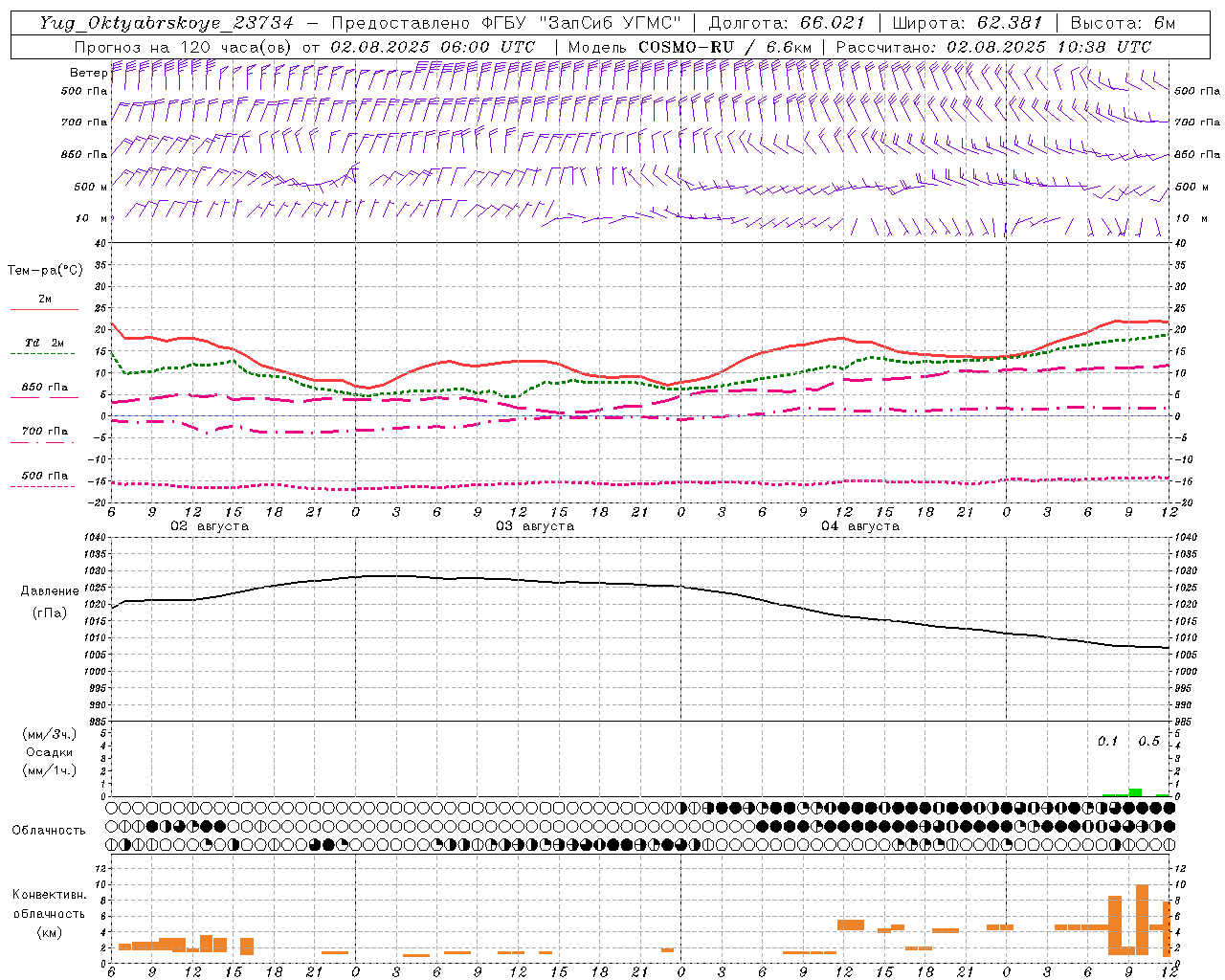Click the (мм/1ч.) precipitation unit label

point(50,770)
